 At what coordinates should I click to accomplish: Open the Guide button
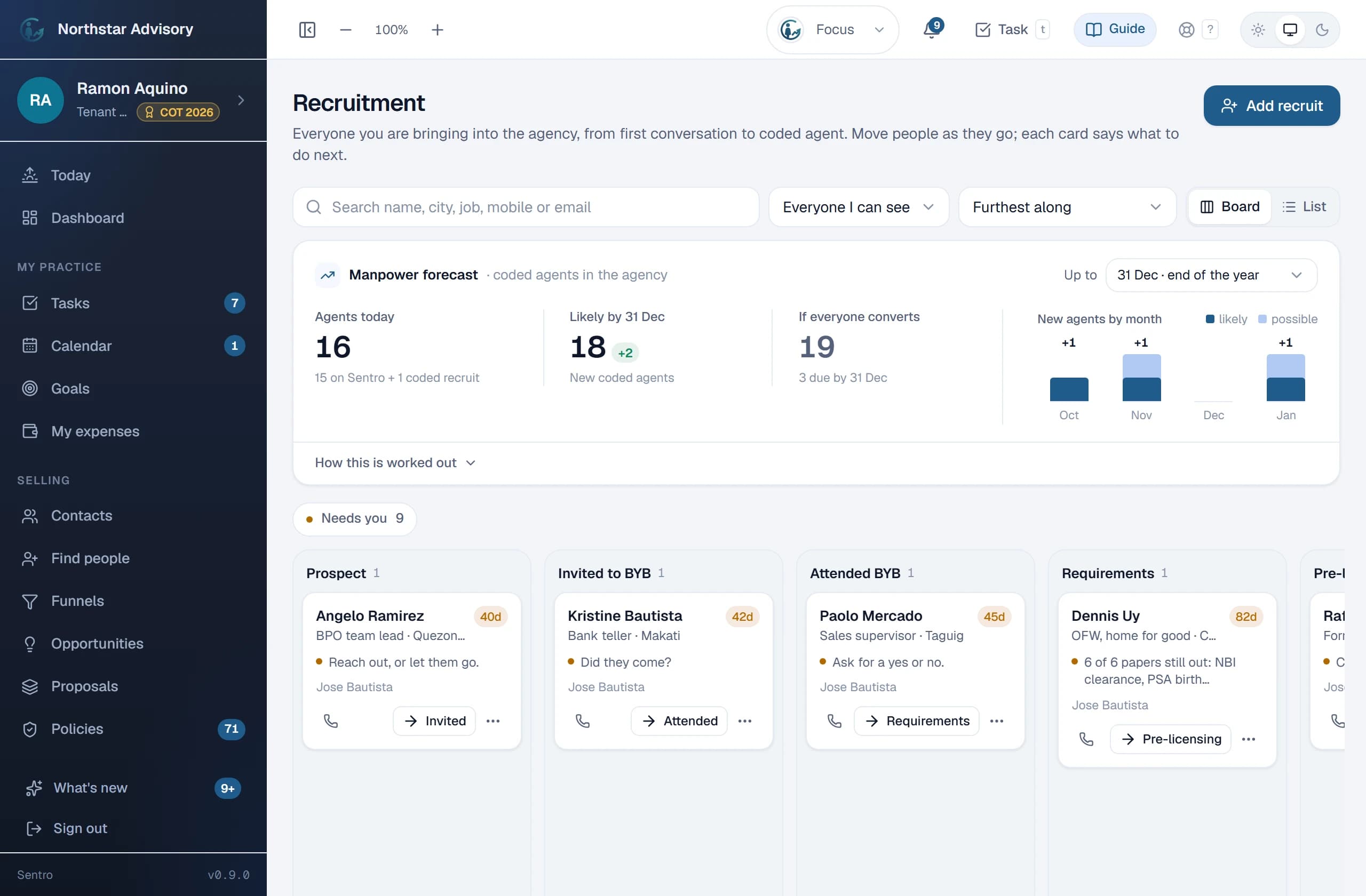tap(1115, 29)
